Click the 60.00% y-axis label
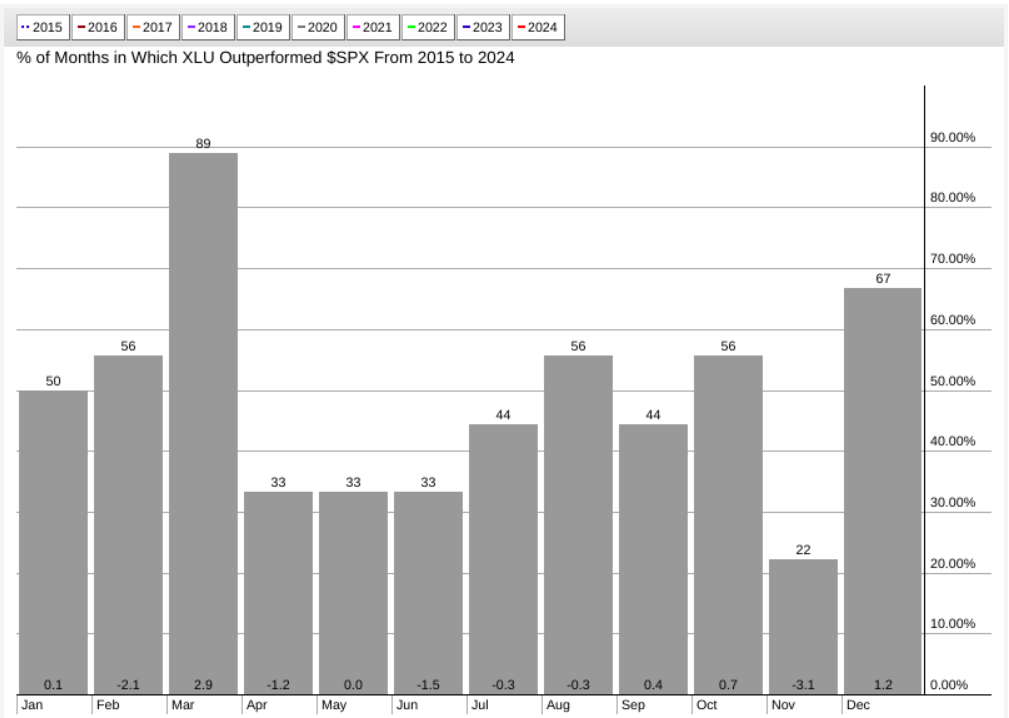 click(952, 320)
